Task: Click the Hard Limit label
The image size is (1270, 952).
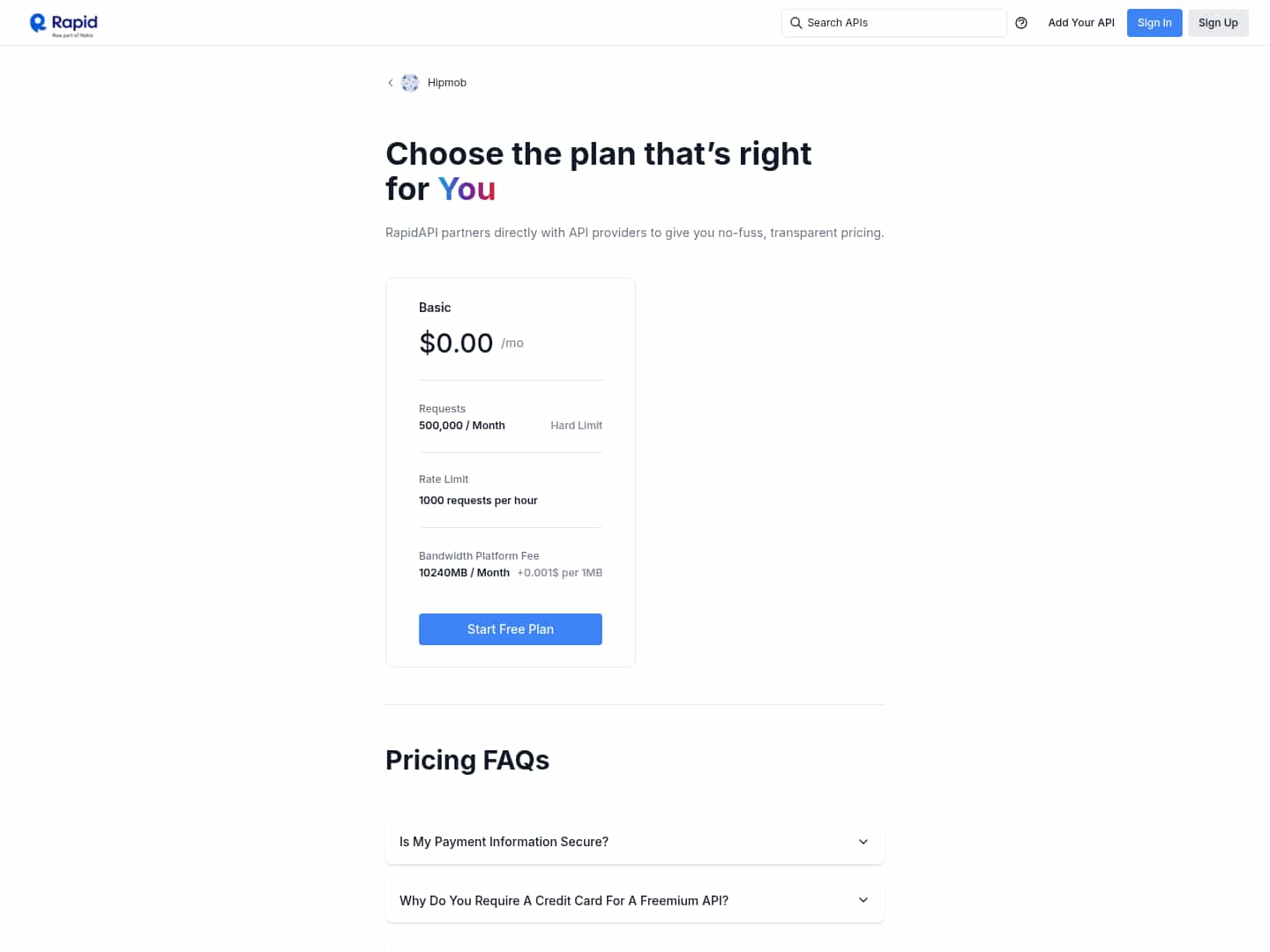Action: 576,426
